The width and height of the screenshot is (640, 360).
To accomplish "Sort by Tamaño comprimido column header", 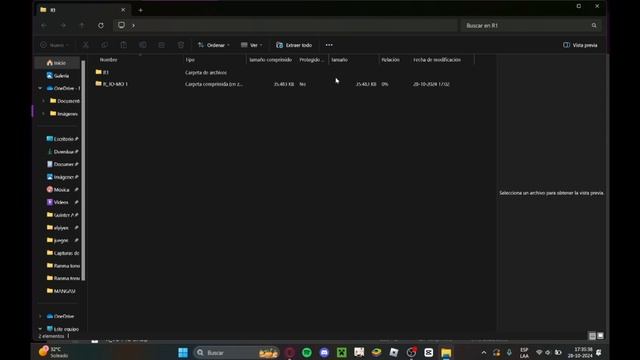I will point(270,60).
